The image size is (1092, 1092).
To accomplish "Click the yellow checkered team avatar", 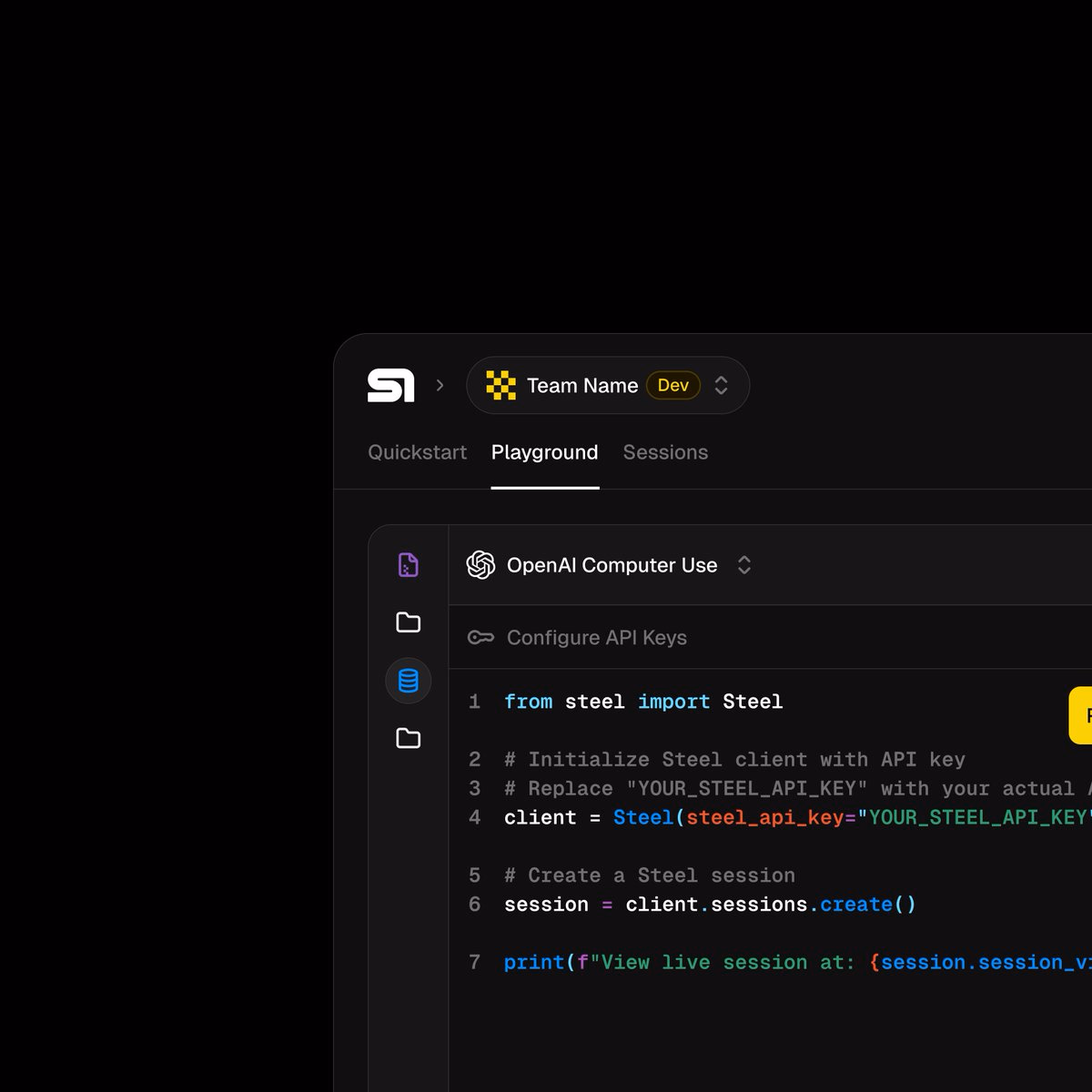I will coord(500,386).
